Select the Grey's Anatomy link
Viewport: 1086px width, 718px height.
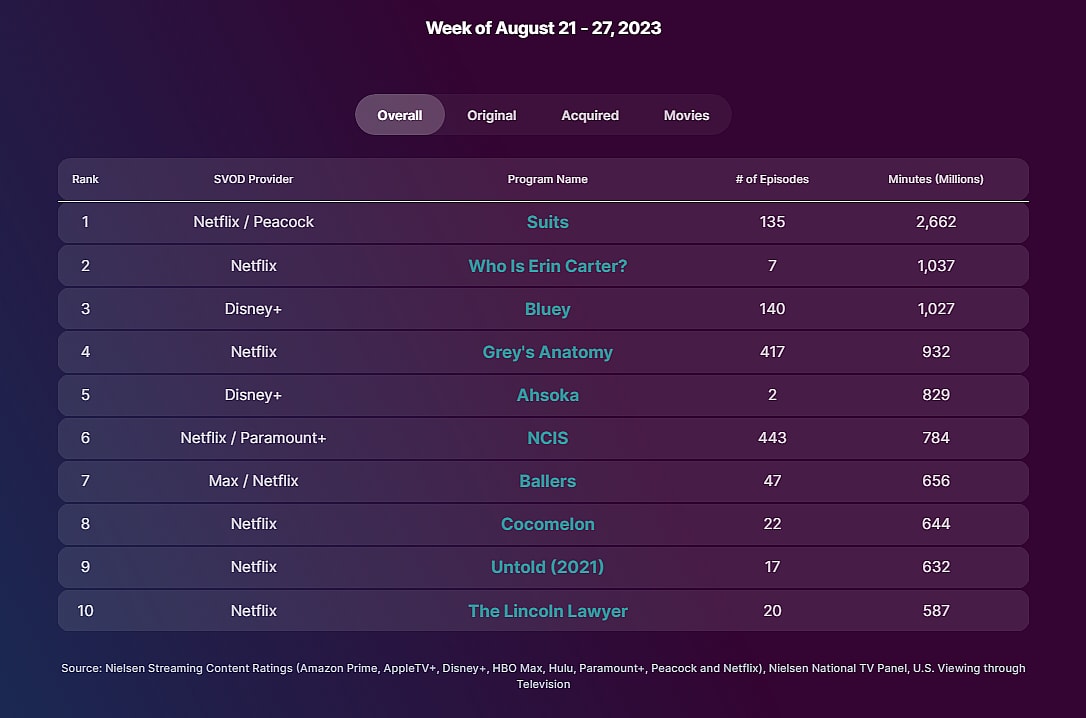click(x=547, y=352)
